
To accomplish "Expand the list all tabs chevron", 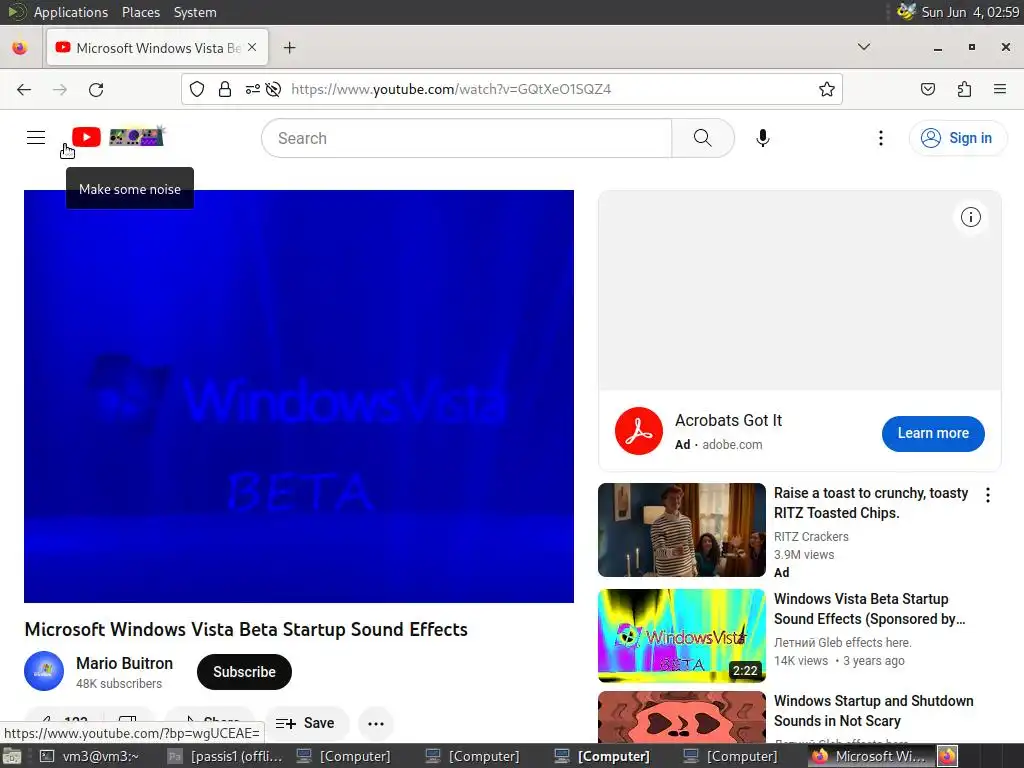I will pyautogui.click(x=863, y=47).
